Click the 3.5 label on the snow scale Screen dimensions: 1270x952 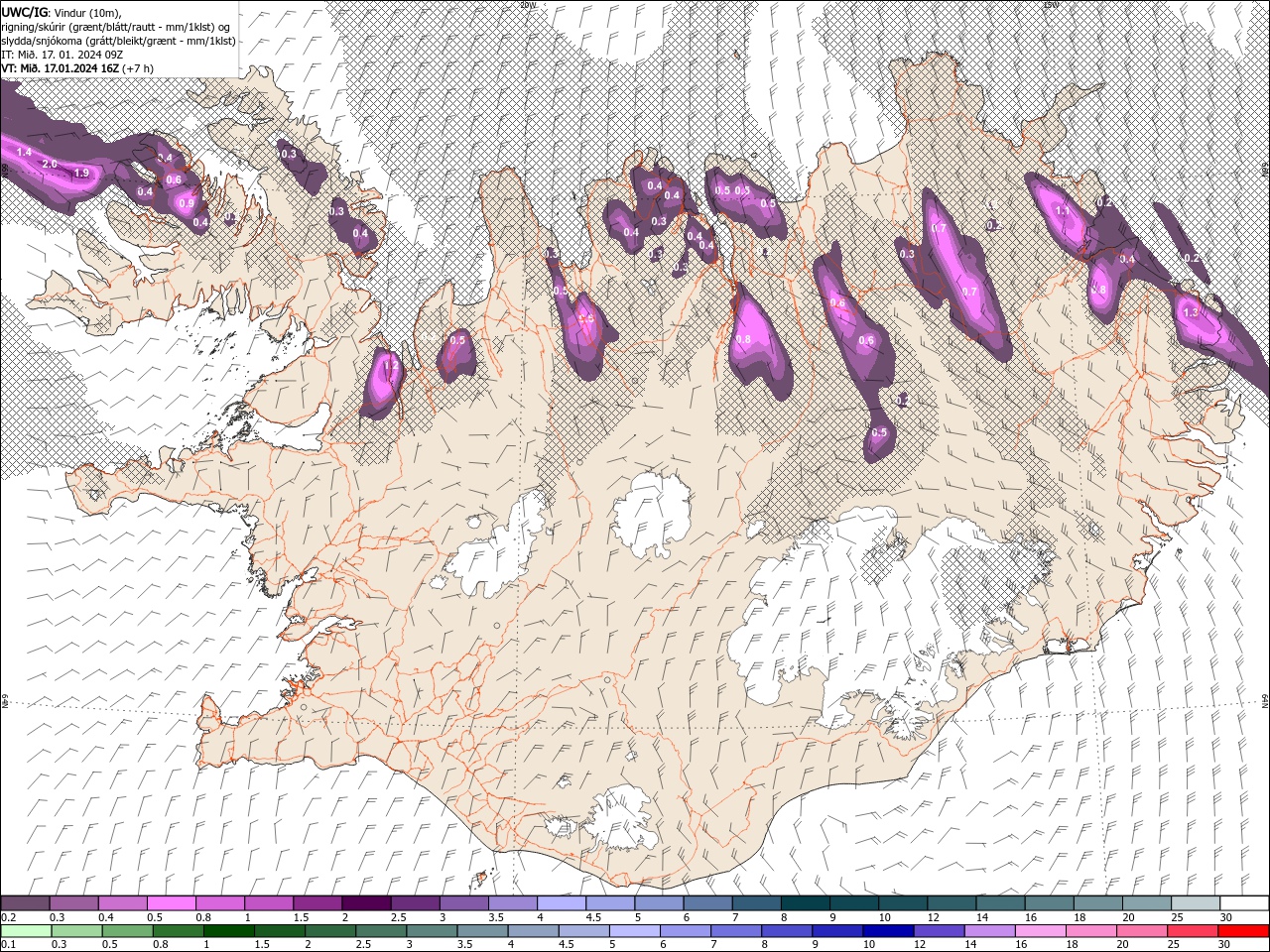tap(495, 917)
